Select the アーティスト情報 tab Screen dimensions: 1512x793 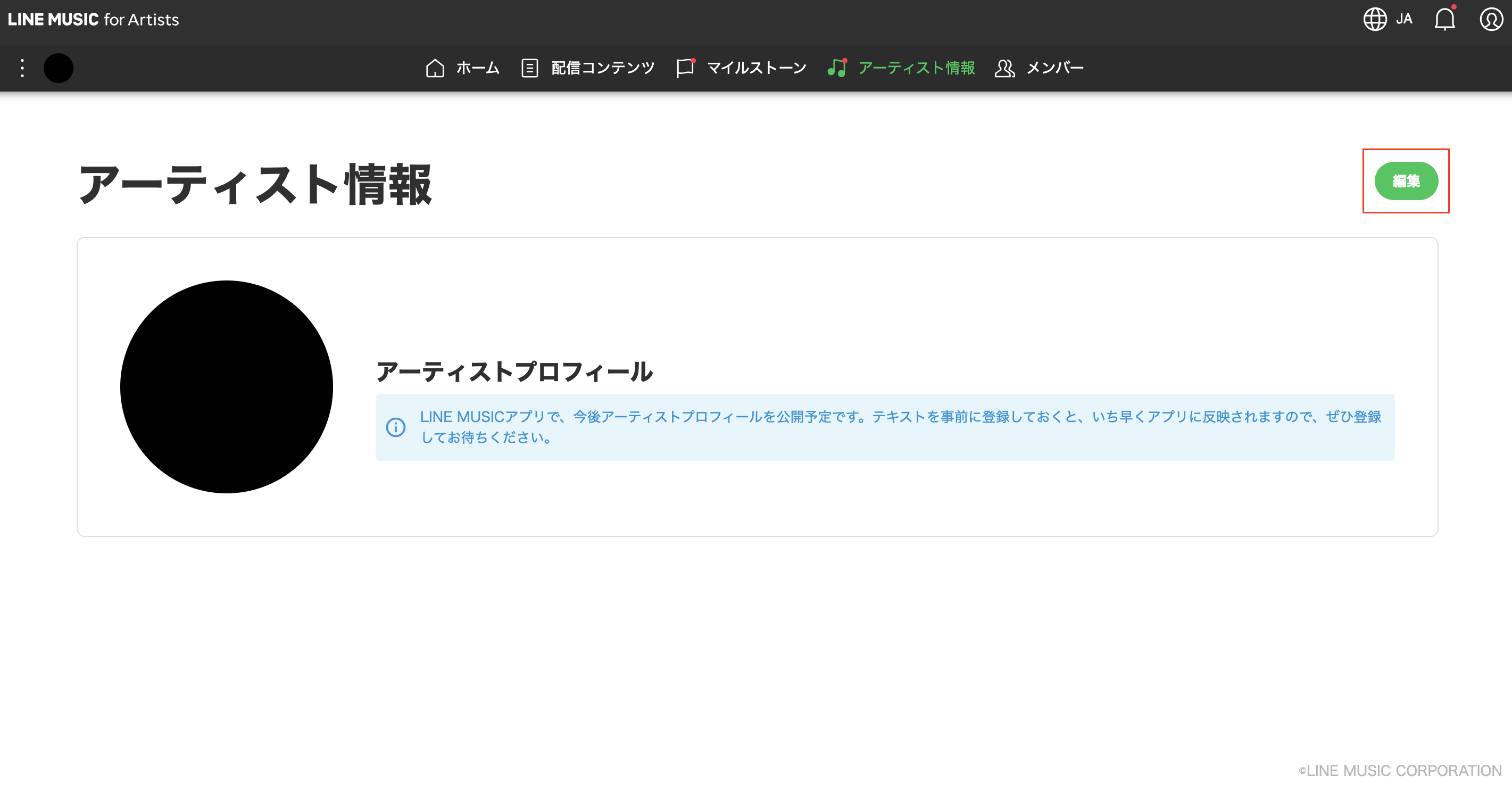point(901,68)
